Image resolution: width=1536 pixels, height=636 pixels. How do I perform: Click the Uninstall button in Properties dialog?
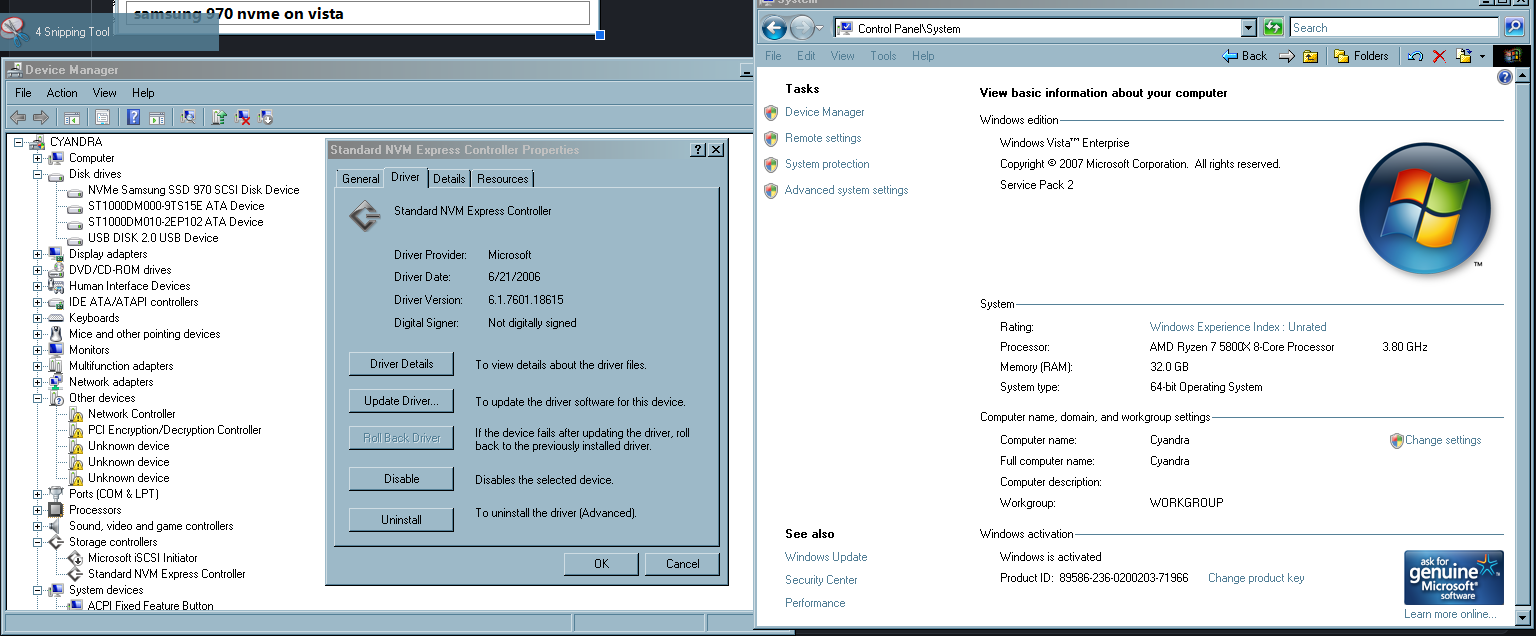pyautogui.click(x=401, y=520)
